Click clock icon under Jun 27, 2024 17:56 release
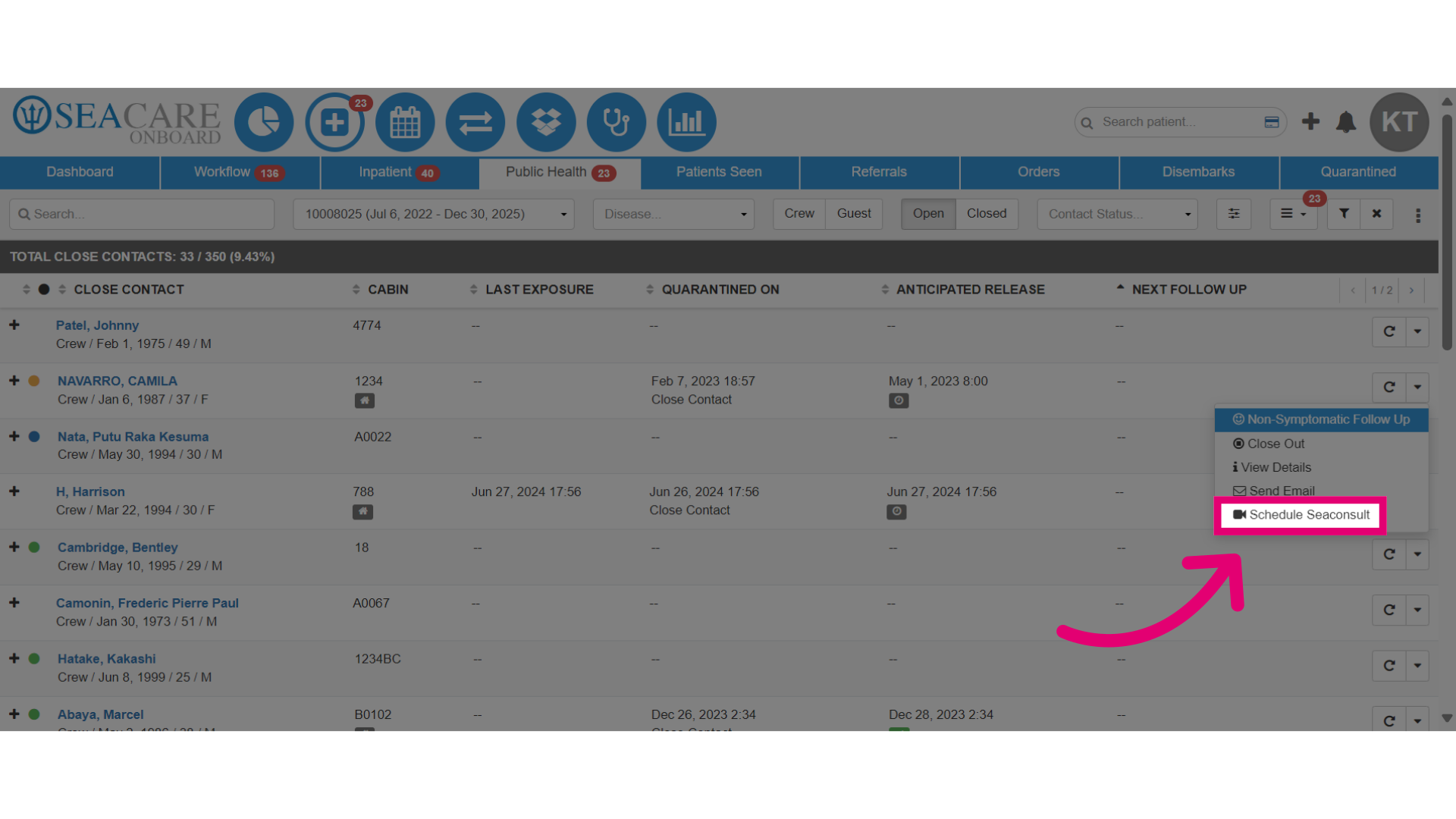 (896, 512)
